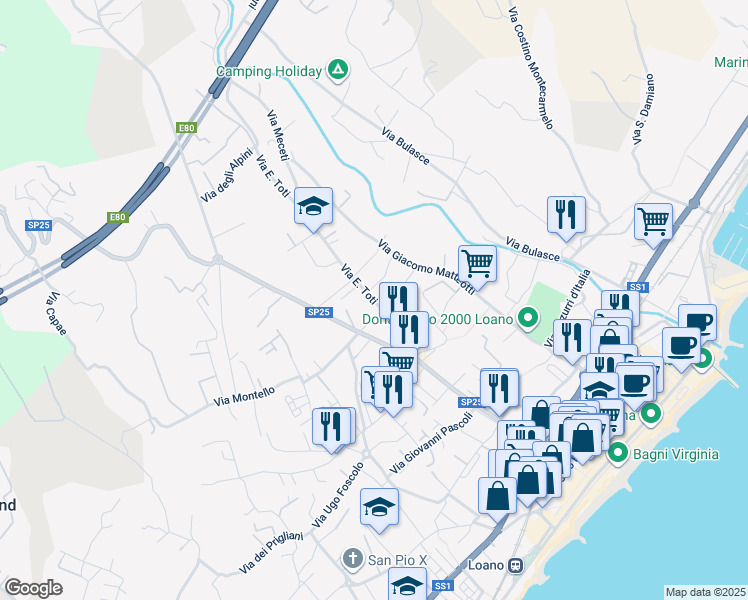Open the shopping cart marker on Via Giacomo Matteotti
Viewport: 748px width, 600px height.
coord(477,265)
